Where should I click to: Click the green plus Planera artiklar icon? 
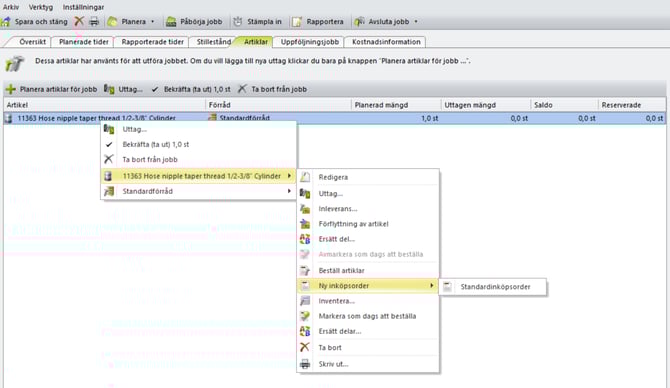tap(11, 89)
